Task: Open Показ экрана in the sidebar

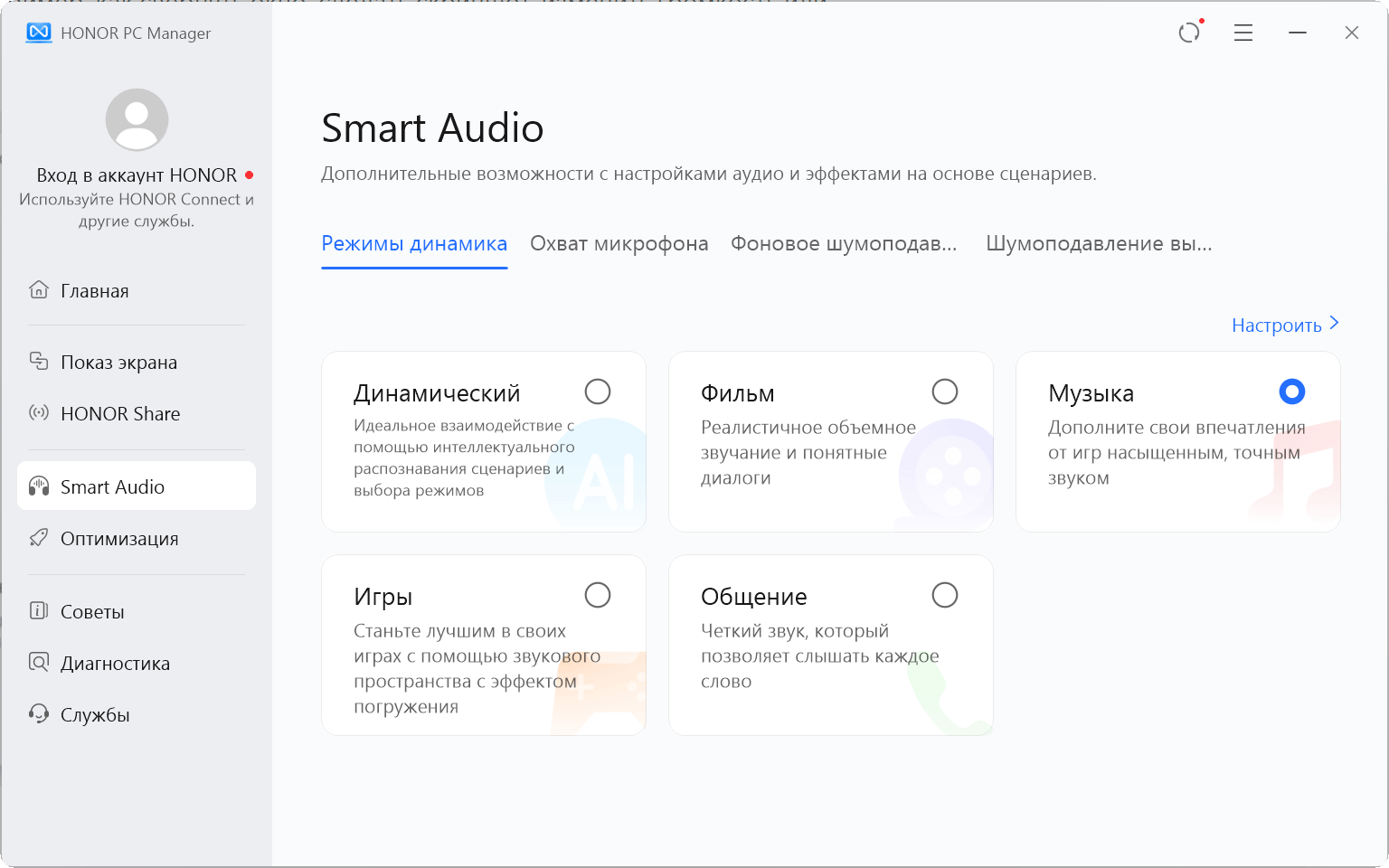Action: coord(137,362)
